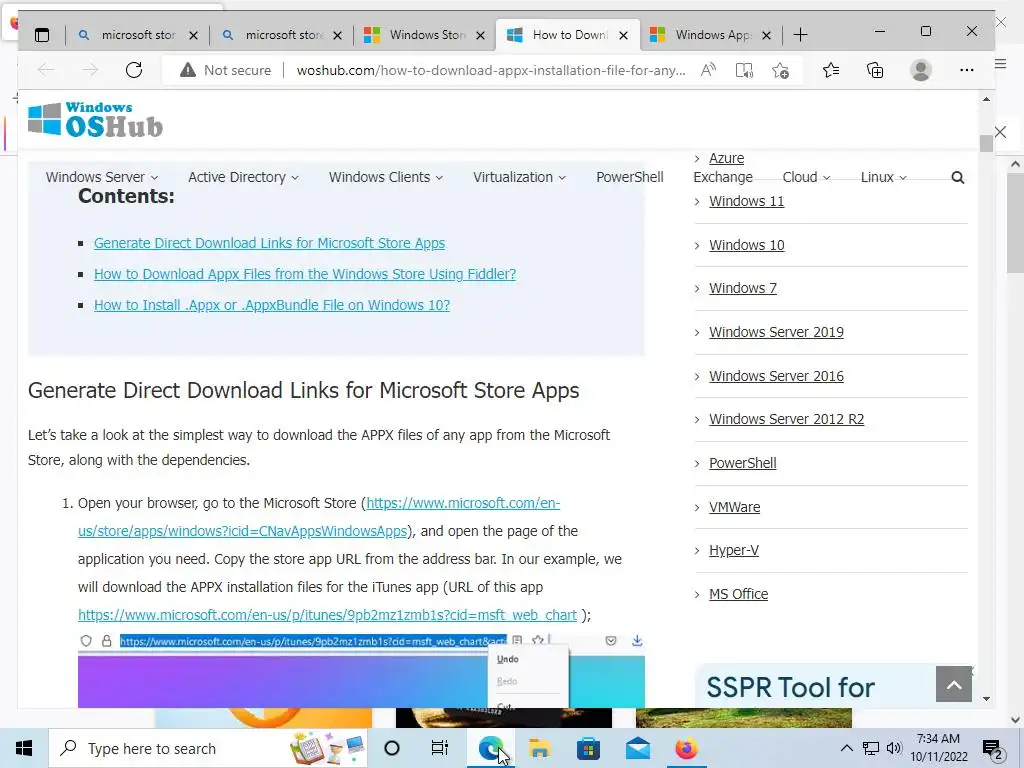Switch to Firefox on taskbar
The image size is (1024, 768).
[x=686, y=748]
